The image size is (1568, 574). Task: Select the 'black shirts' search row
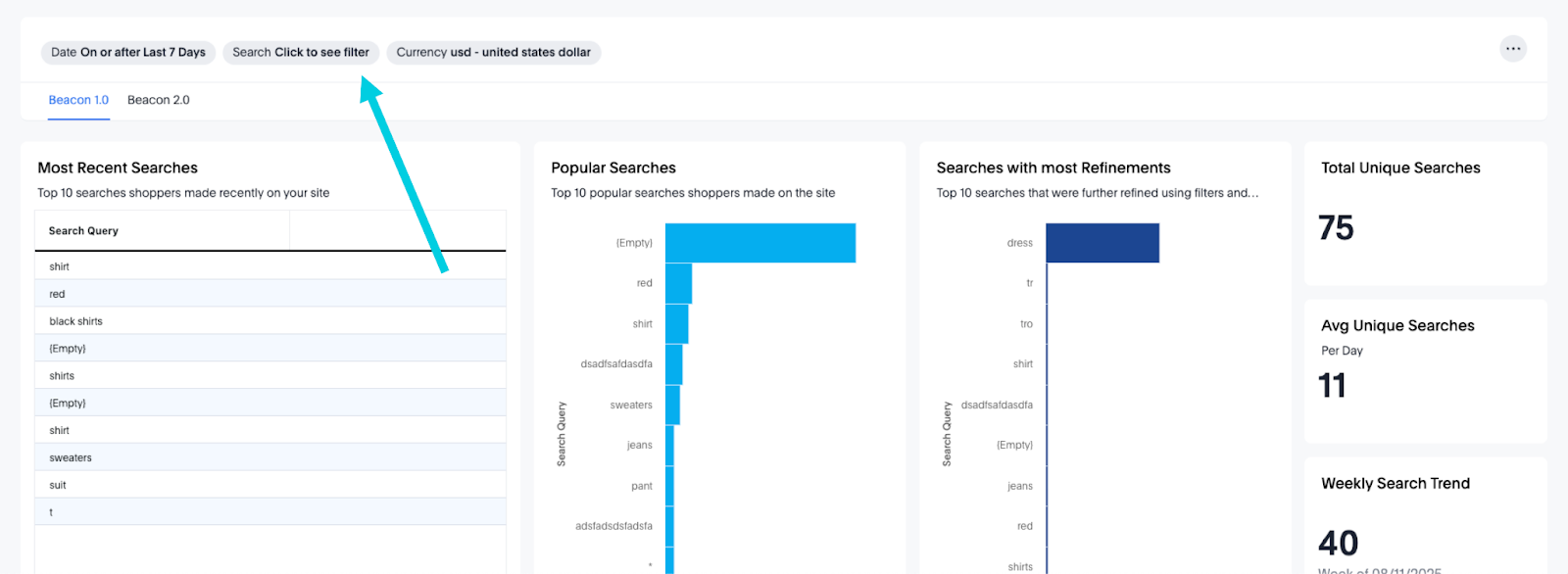pos(76,321)
